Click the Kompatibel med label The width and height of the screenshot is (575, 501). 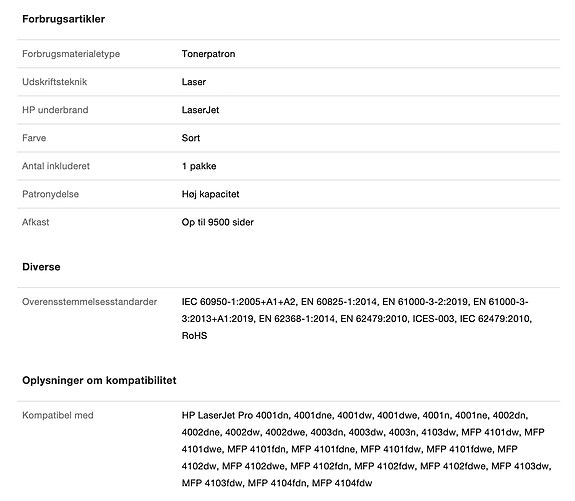tap(58, 415)
